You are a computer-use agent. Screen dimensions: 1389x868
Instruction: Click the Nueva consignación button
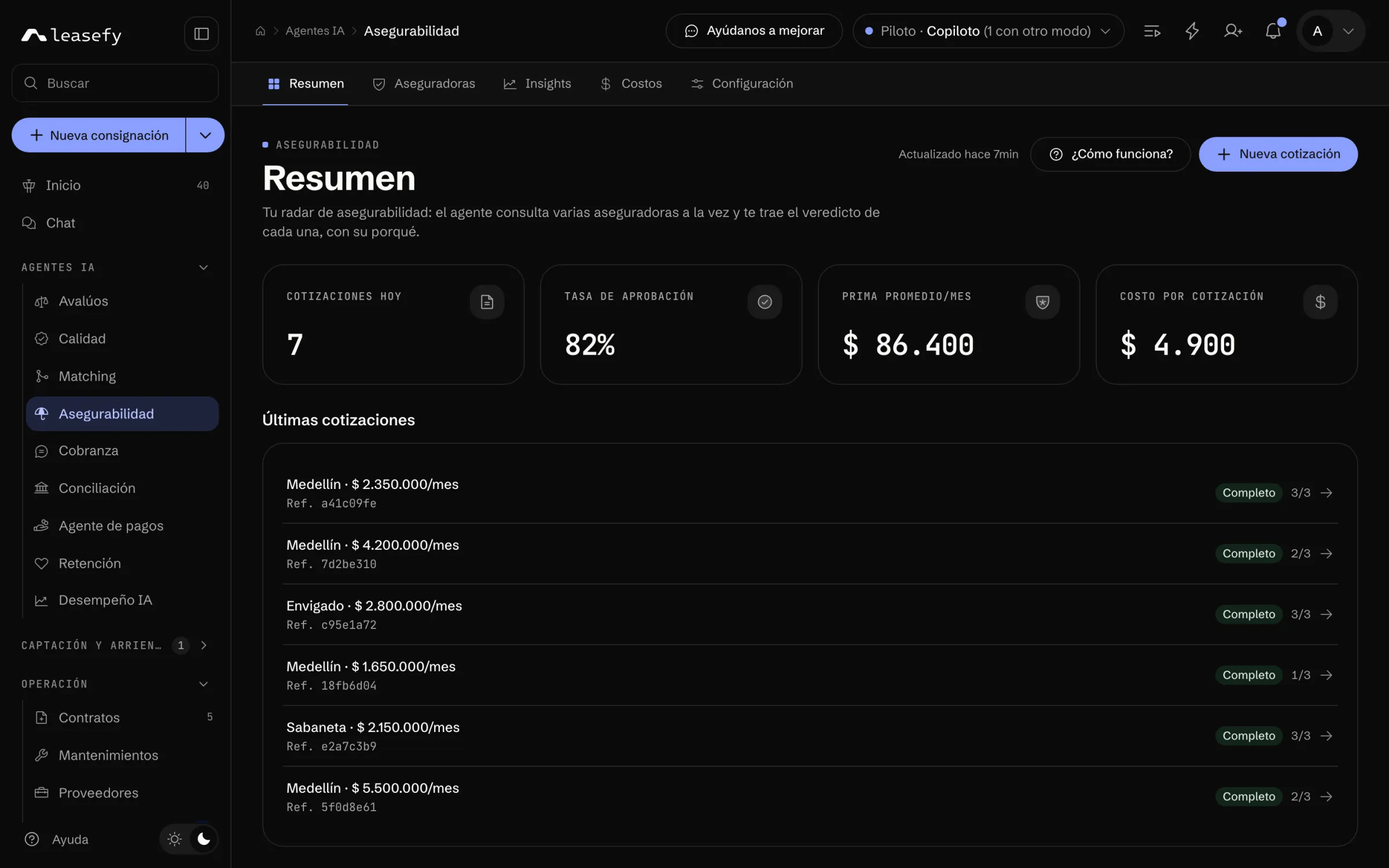tap(99, 135)
